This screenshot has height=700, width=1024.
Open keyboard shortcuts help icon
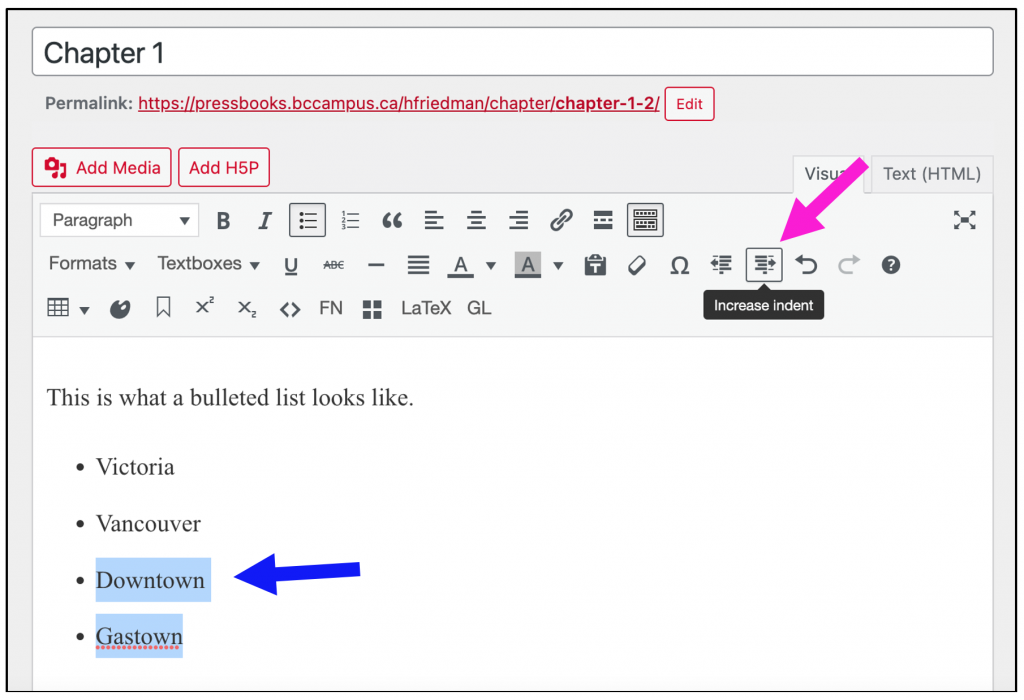891,265
